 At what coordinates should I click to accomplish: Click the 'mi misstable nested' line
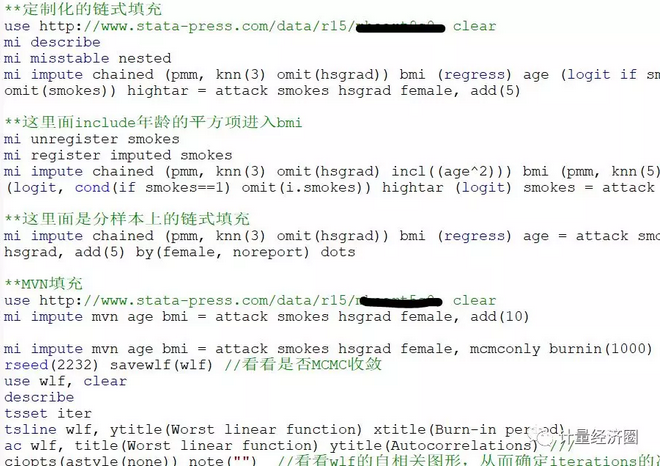tap(88, 58)
